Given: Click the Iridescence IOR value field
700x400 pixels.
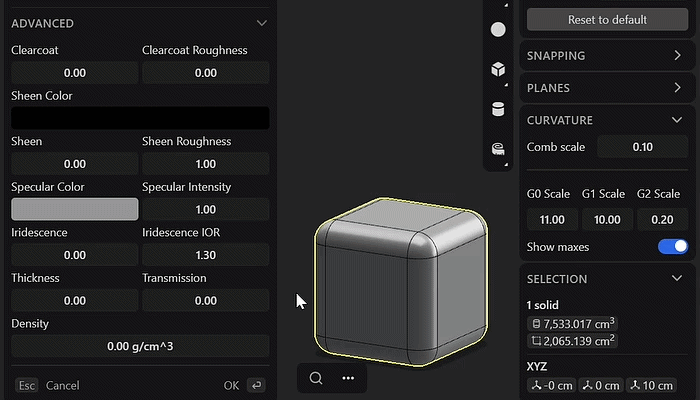Looking at the screenshot, I should coord(206,255).
